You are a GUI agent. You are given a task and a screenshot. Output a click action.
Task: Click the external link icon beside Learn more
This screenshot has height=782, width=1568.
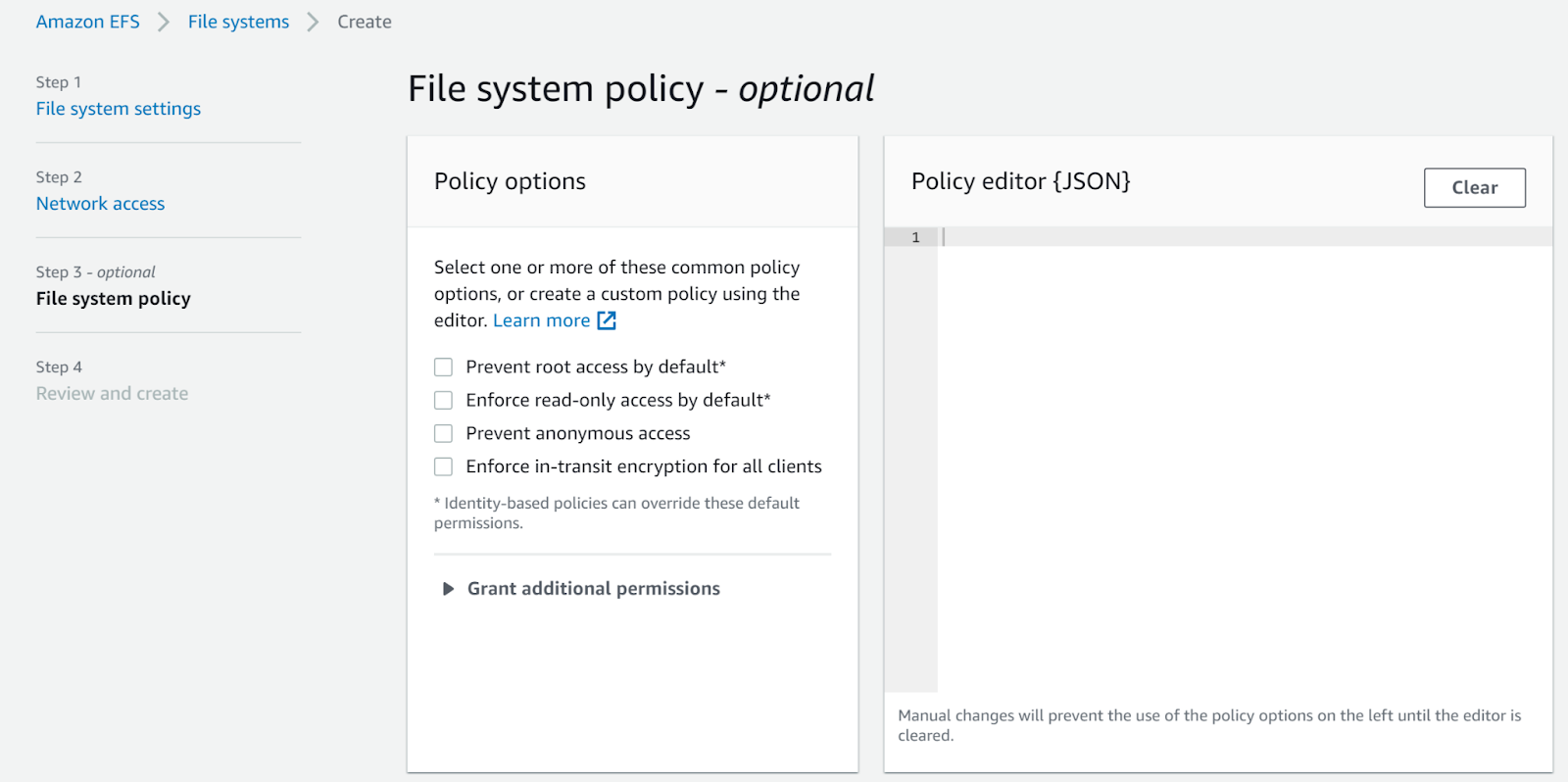click(607, 320)
